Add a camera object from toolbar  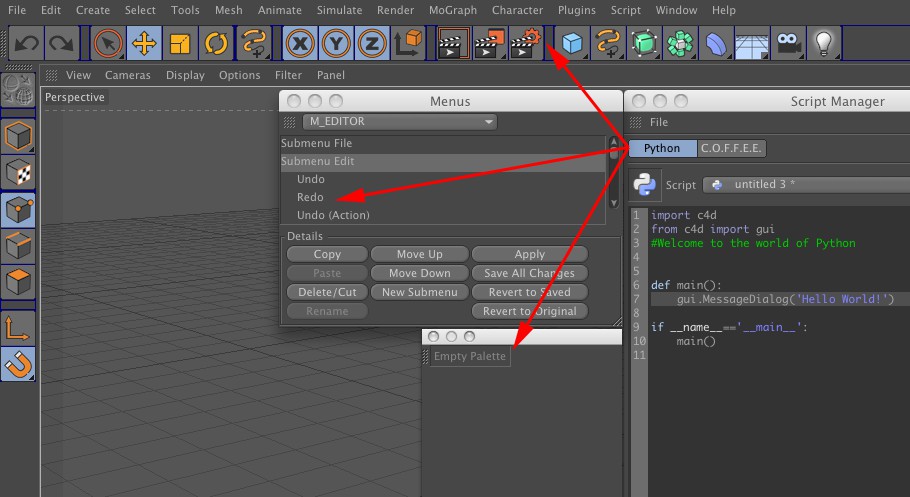tap(789, 43)
